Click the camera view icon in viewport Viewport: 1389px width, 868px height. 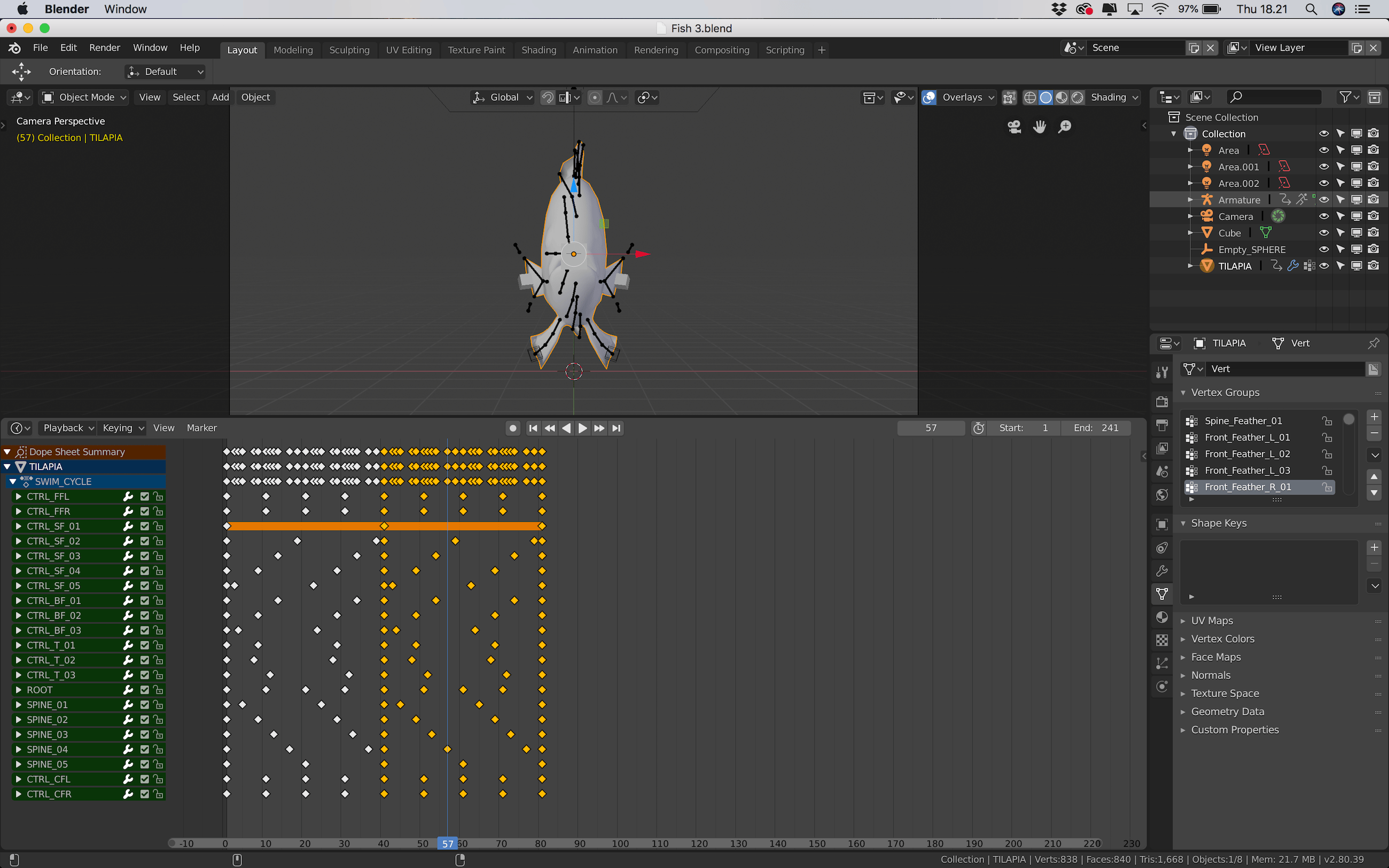click(x=1014, y=126)
